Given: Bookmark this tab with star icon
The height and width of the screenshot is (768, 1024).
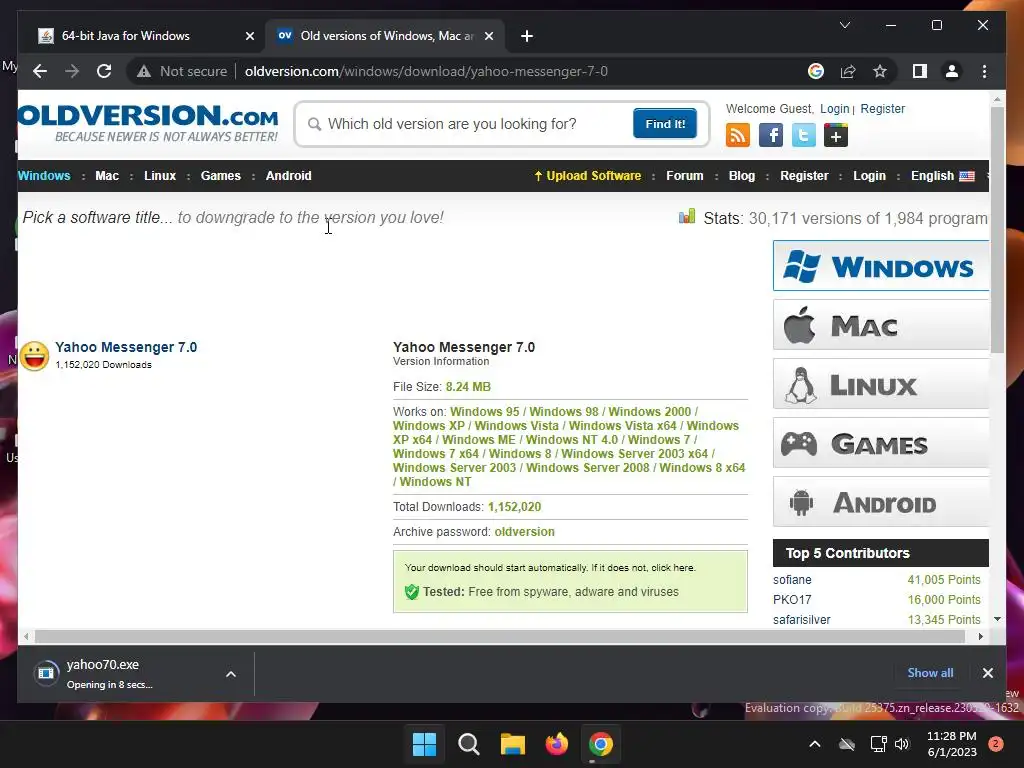Looking at the screenshot, I should point(880,71).
